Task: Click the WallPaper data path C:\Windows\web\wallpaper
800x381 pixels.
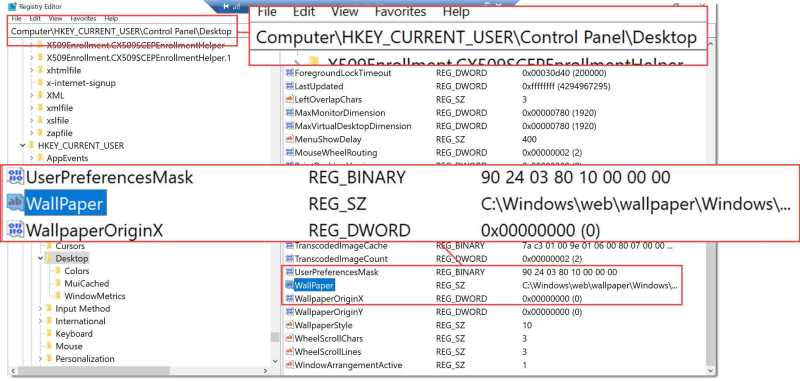Action: 600,285
